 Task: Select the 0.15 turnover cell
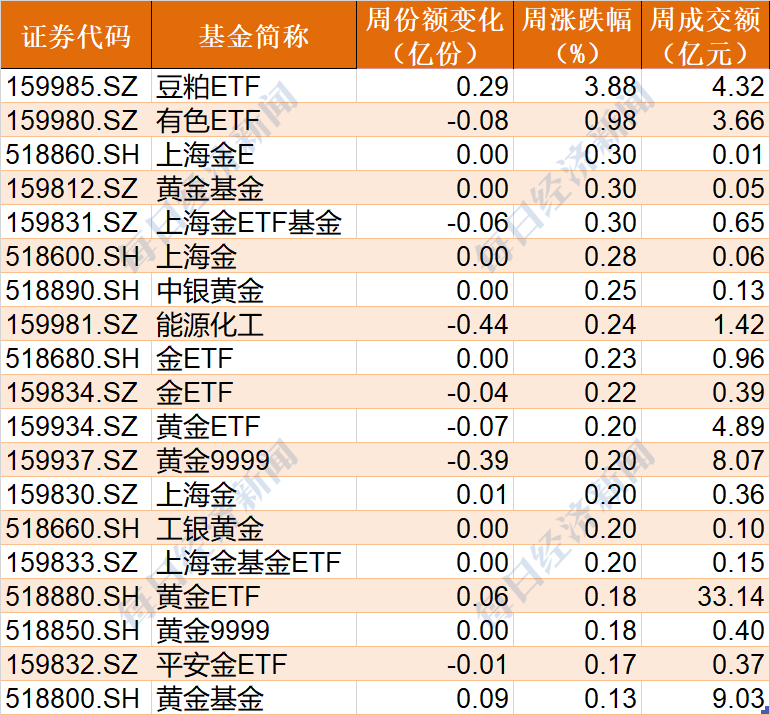tap(705, 562)
